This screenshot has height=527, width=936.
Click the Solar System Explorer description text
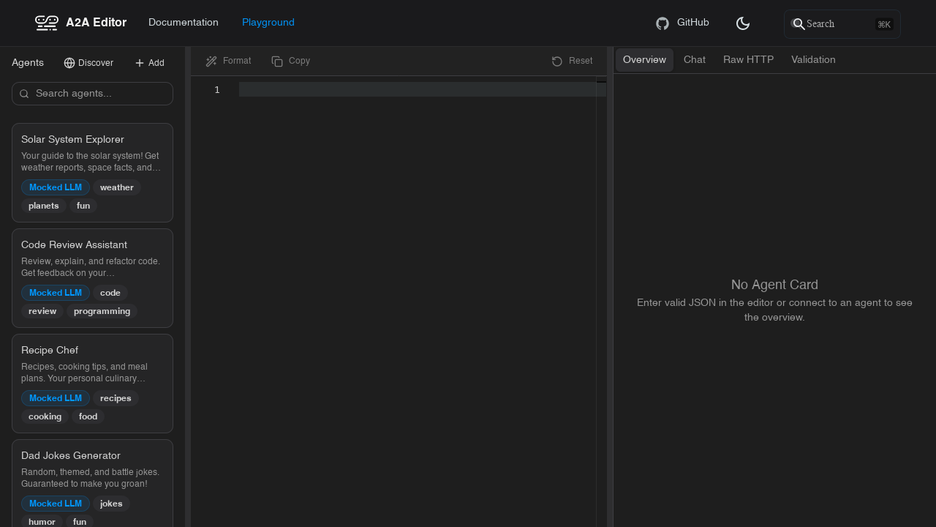pos(91,162)
